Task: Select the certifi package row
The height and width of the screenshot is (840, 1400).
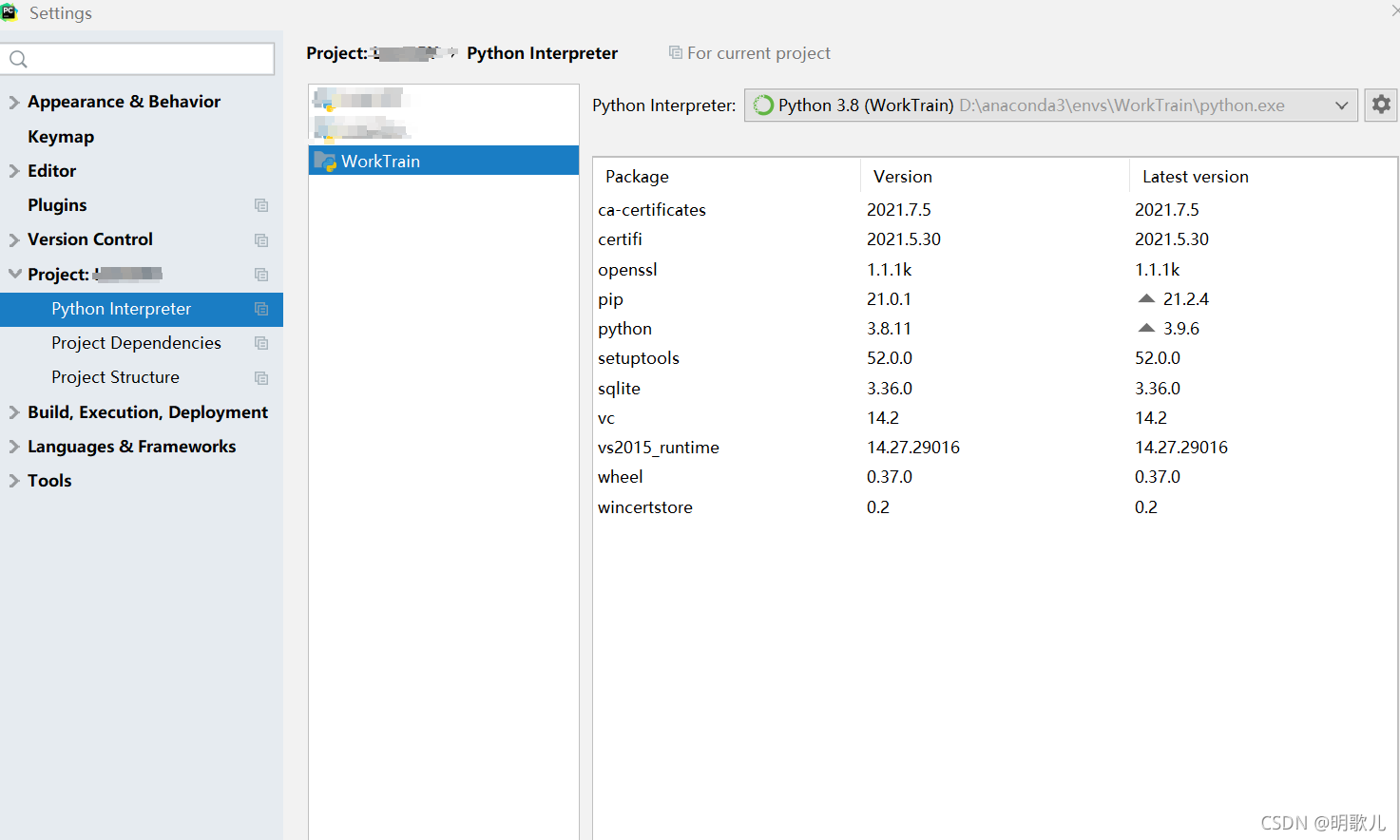Action: point(994,239)
